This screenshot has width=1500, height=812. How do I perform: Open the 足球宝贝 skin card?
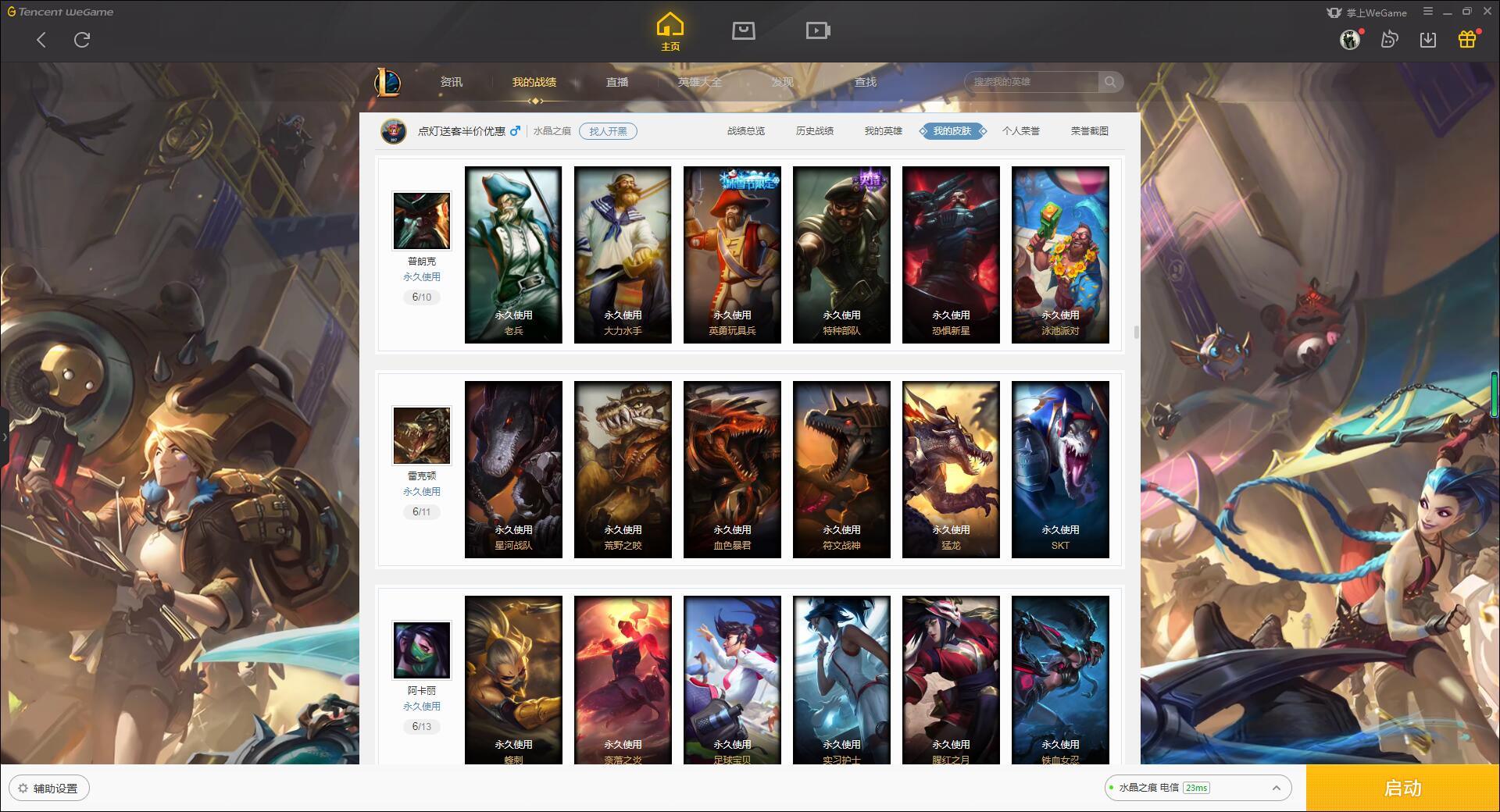732,679
